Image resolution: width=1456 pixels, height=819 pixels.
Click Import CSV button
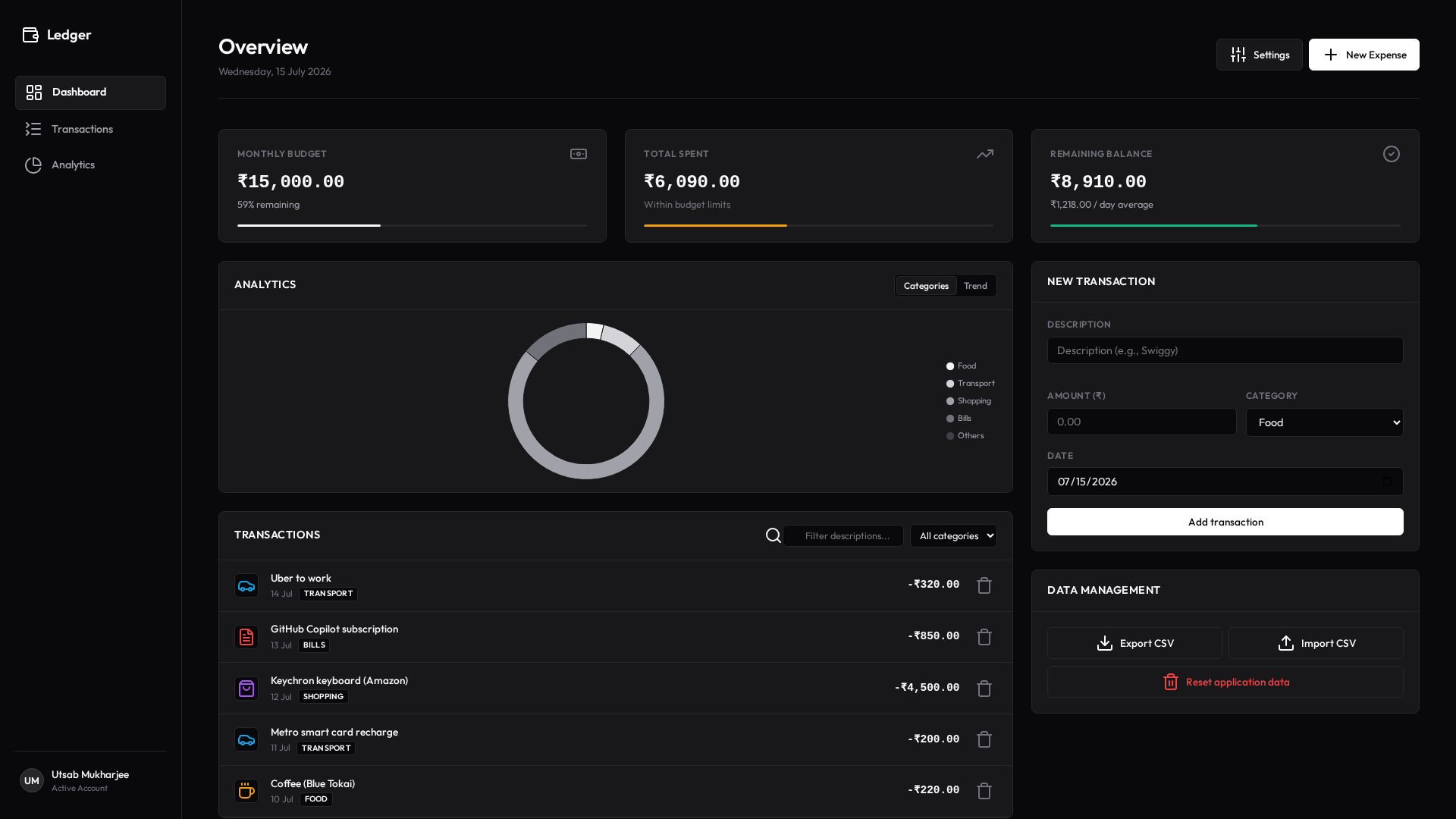point(1315,643)
